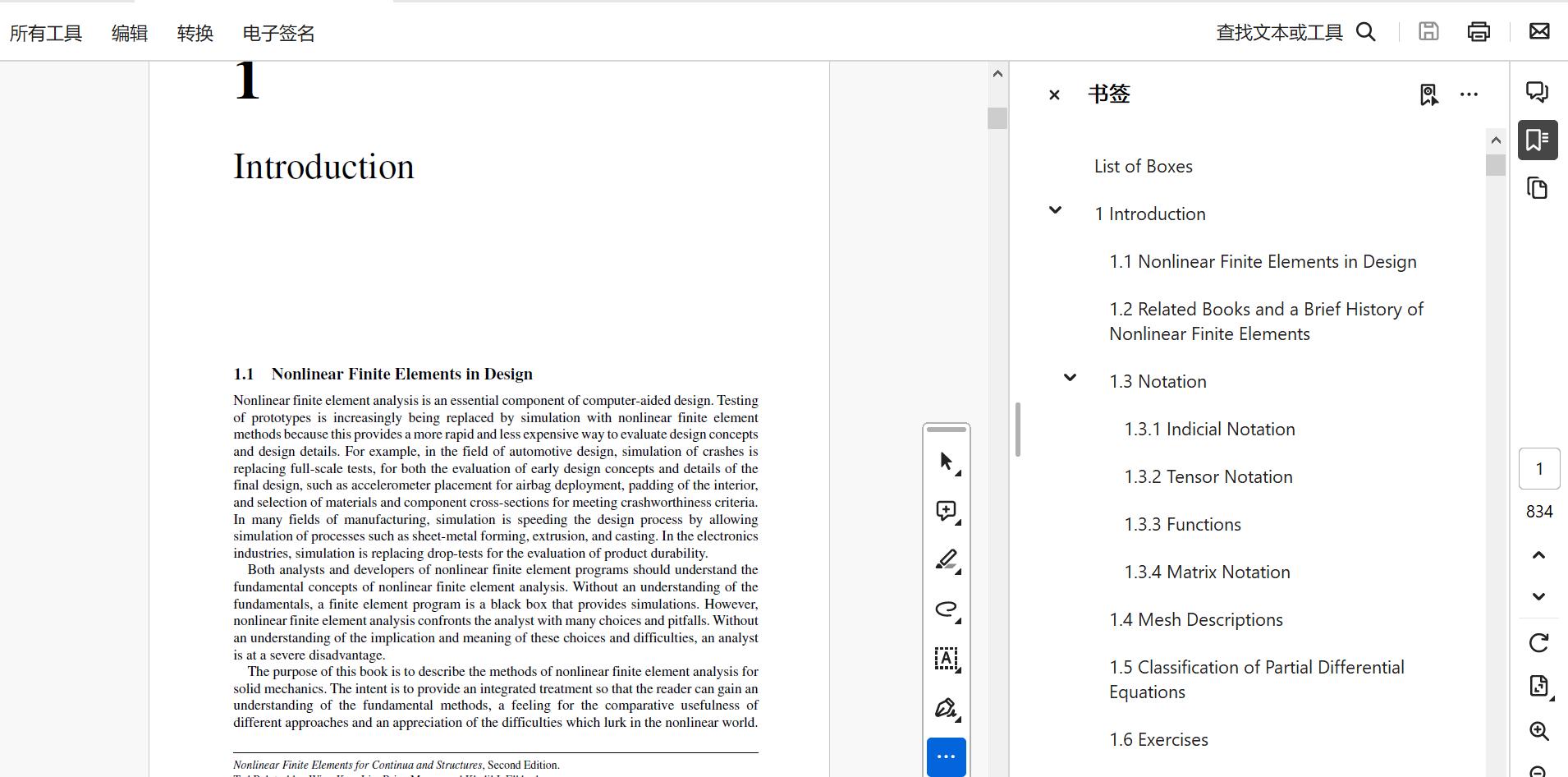This screenshot has height=777, width=1568.
Task: Open the Fill & Sign pen tool
Action: click(947, 708)
